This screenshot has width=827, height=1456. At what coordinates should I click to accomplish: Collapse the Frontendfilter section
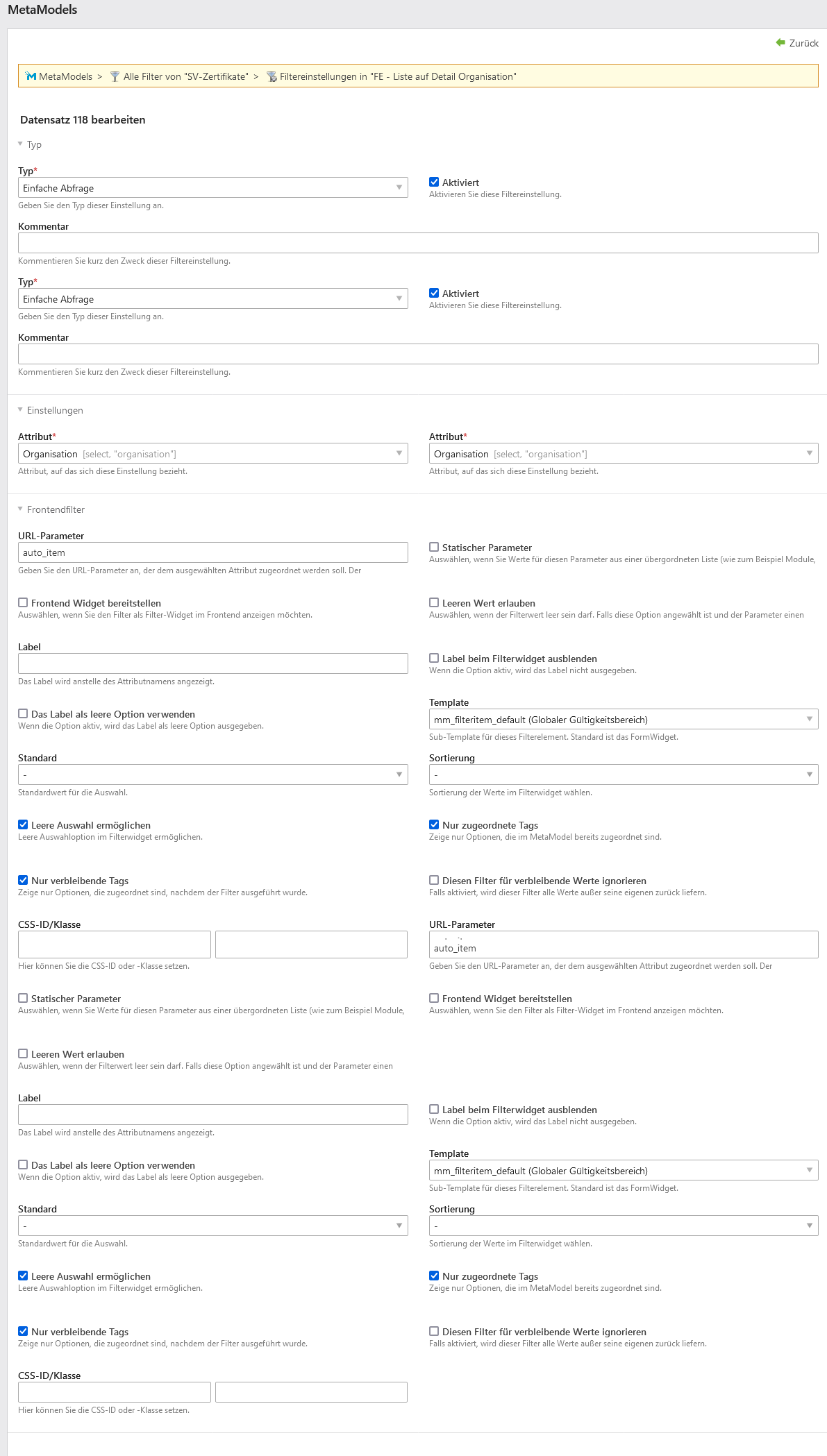[56, 509]
